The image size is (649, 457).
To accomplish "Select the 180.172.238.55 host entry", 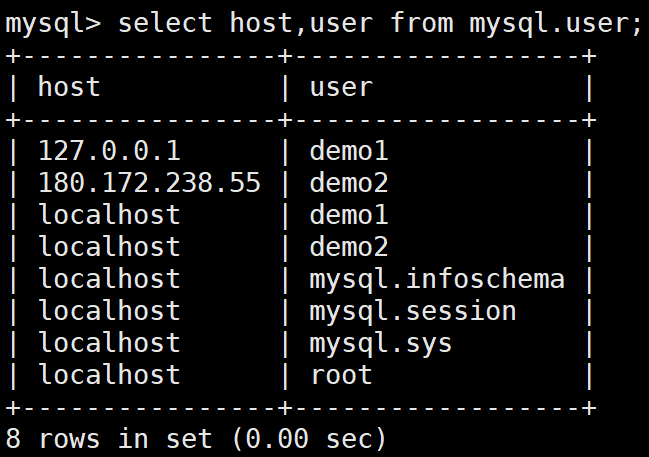I will pos(148,183).
